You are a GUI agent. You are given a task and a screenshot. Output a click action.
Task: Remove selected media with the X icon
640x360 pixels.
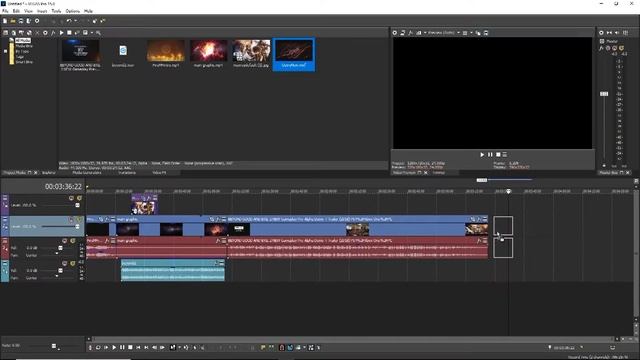tap(37, 33)
